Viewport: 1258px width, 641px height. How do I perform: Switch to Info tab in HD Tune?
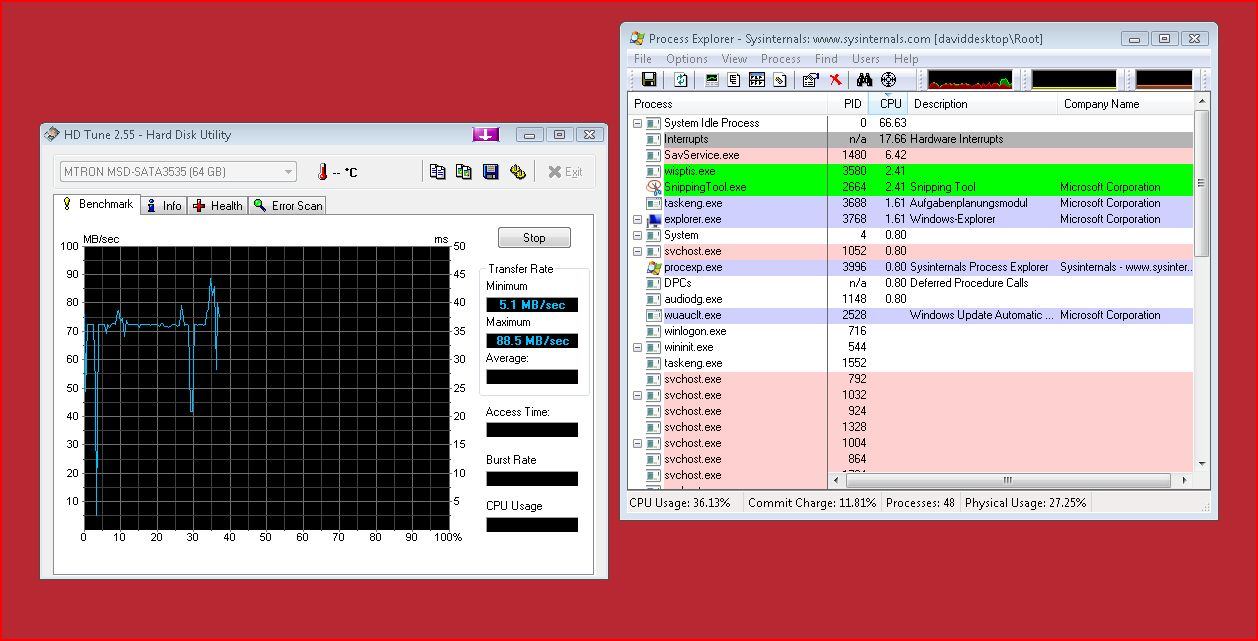click(x=164, y=205)
